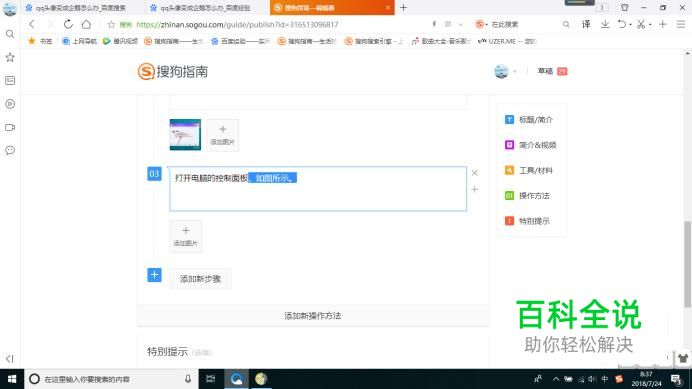The height and width of the screenshot is (389, 692).
Task: Open sidebar favorites star icon
Action: [10, 57]
